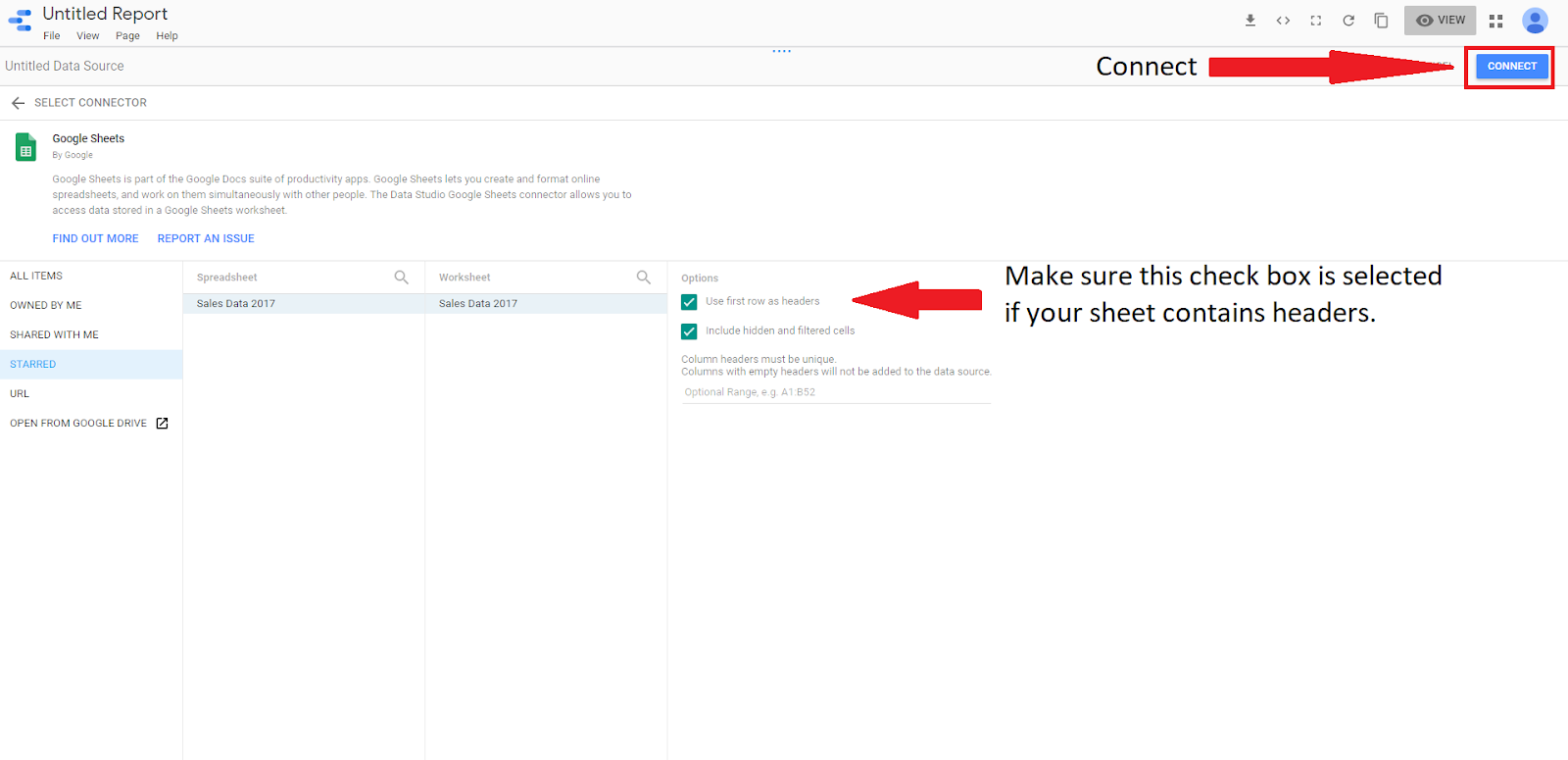Click the Google Sheets connector icon
Screen dimensions: 1568x760
point(26,147)
